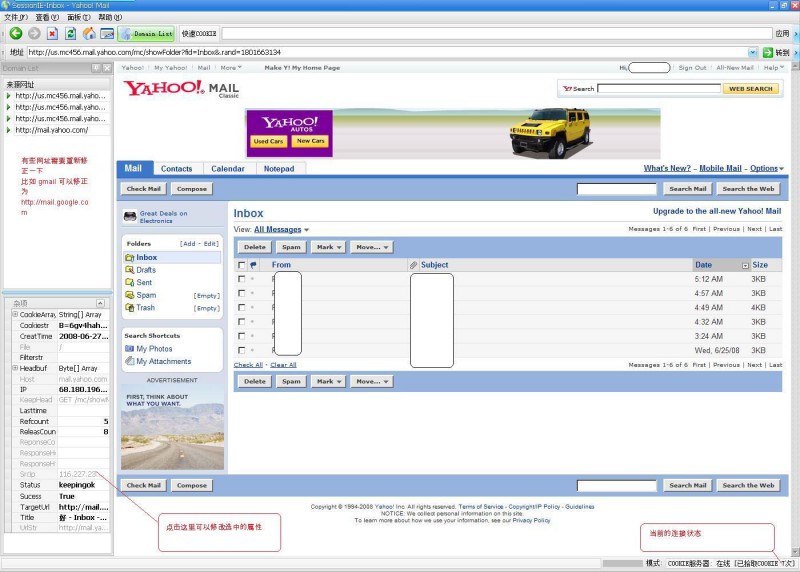The width and height of the screenshot is (800, 572).
Task: Toggle the Domain List toolbar button
Action: click(146, 34)
